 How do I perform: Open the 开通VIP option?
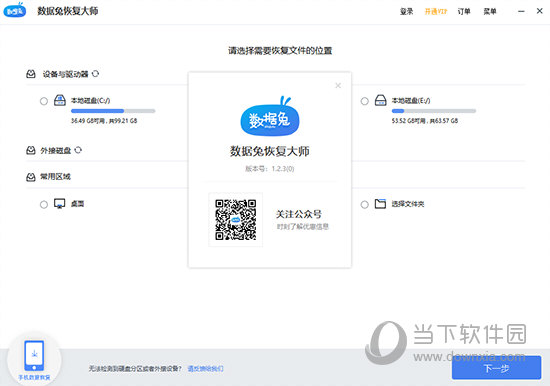point(436,12)
